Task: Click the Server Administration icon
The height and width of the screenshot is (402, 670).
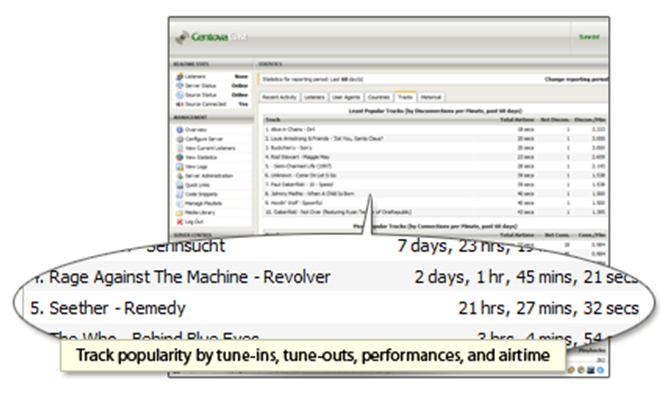Action: pos(180,176)
